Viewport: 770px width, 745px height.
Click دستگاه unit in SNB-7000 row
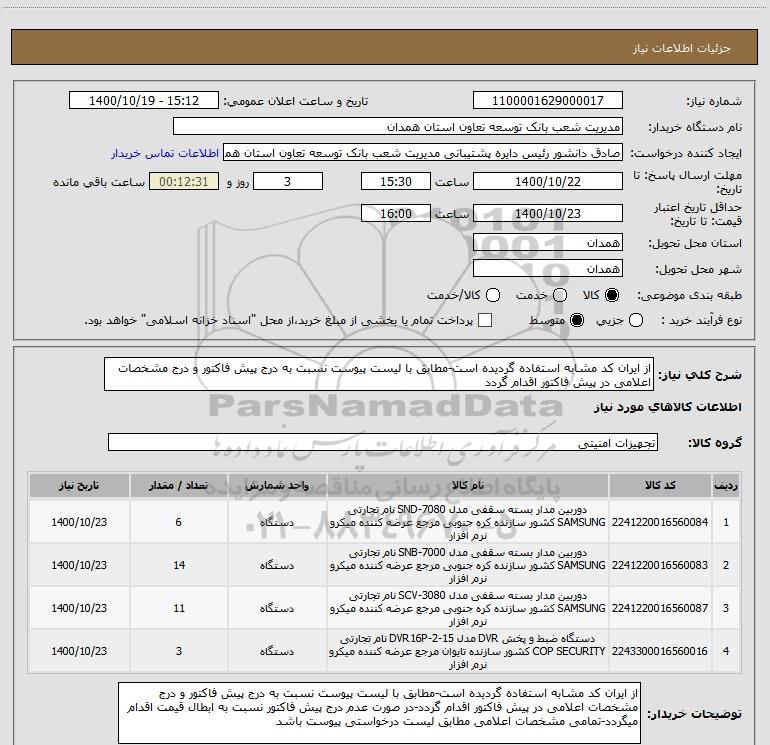(277, 566)
